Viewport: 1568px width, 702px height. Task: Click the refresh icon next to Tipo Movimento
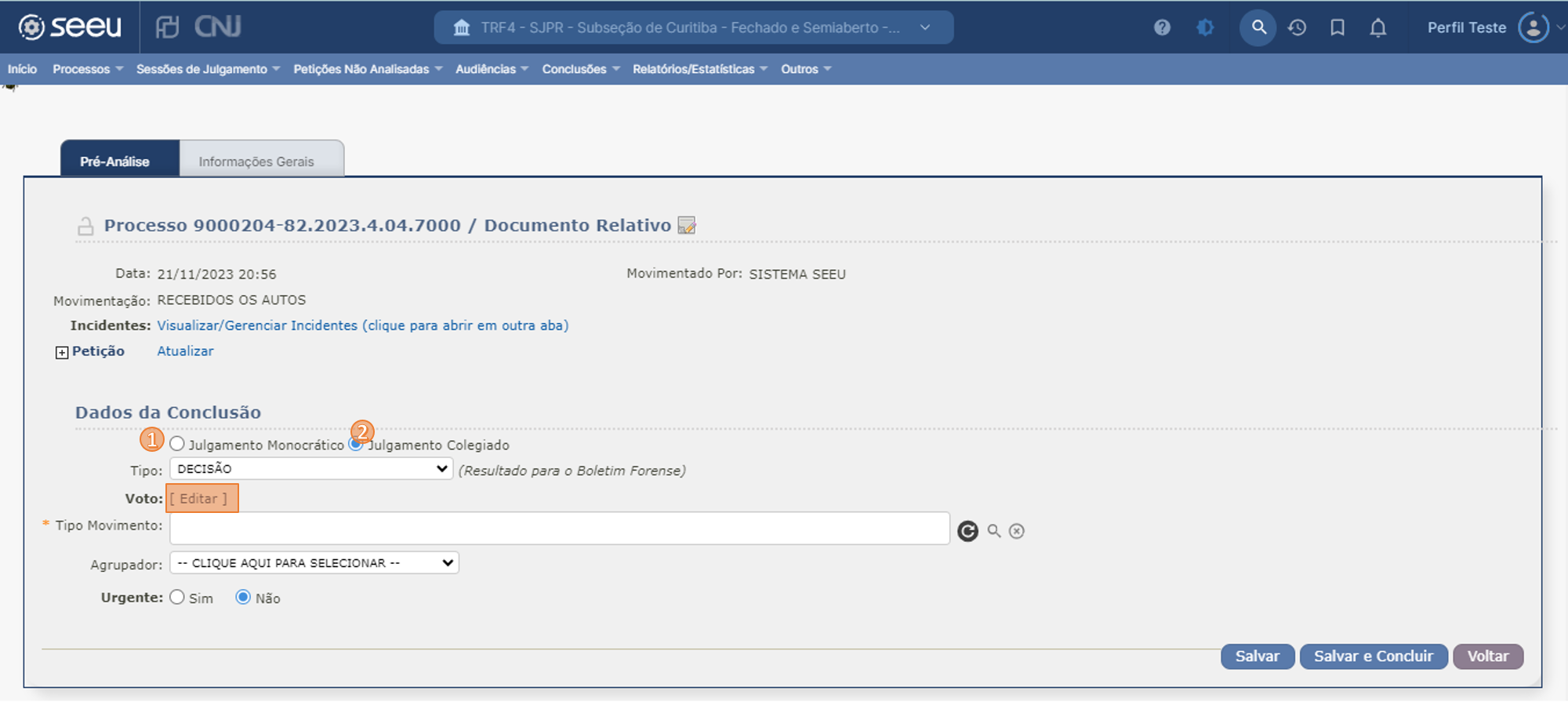(x=968, y=531)
